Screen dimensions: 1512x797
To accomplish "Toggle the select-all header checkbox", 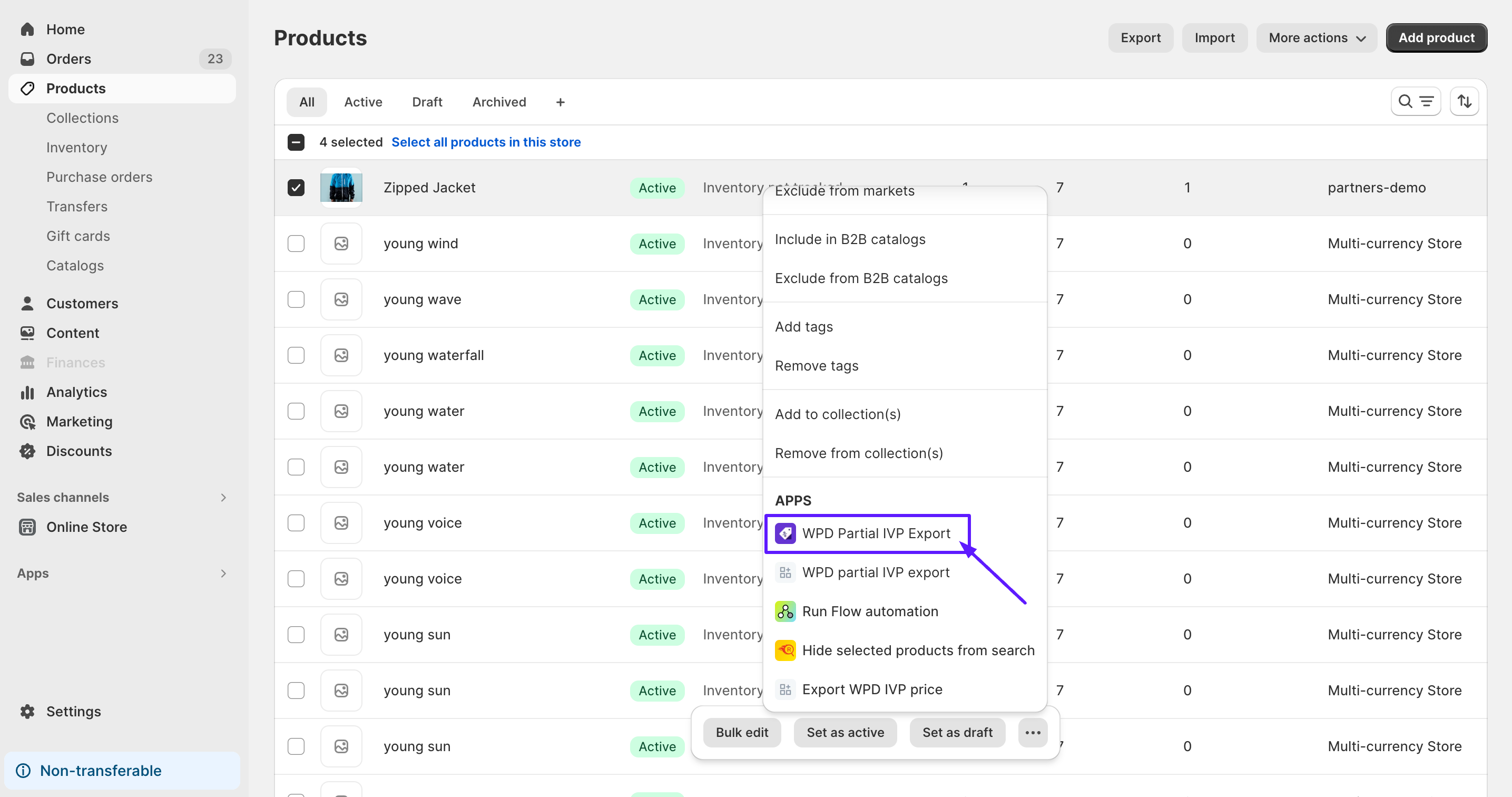I will click(296, 142).
